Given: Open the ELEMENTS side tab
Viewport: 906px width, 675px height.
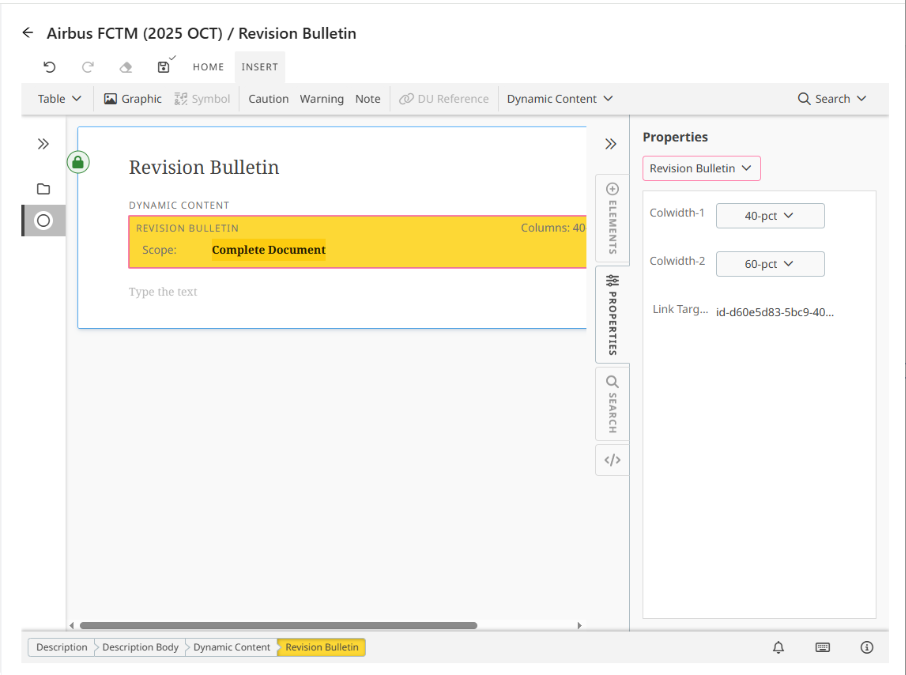Looking at the screenshot, I should [612, 220].
